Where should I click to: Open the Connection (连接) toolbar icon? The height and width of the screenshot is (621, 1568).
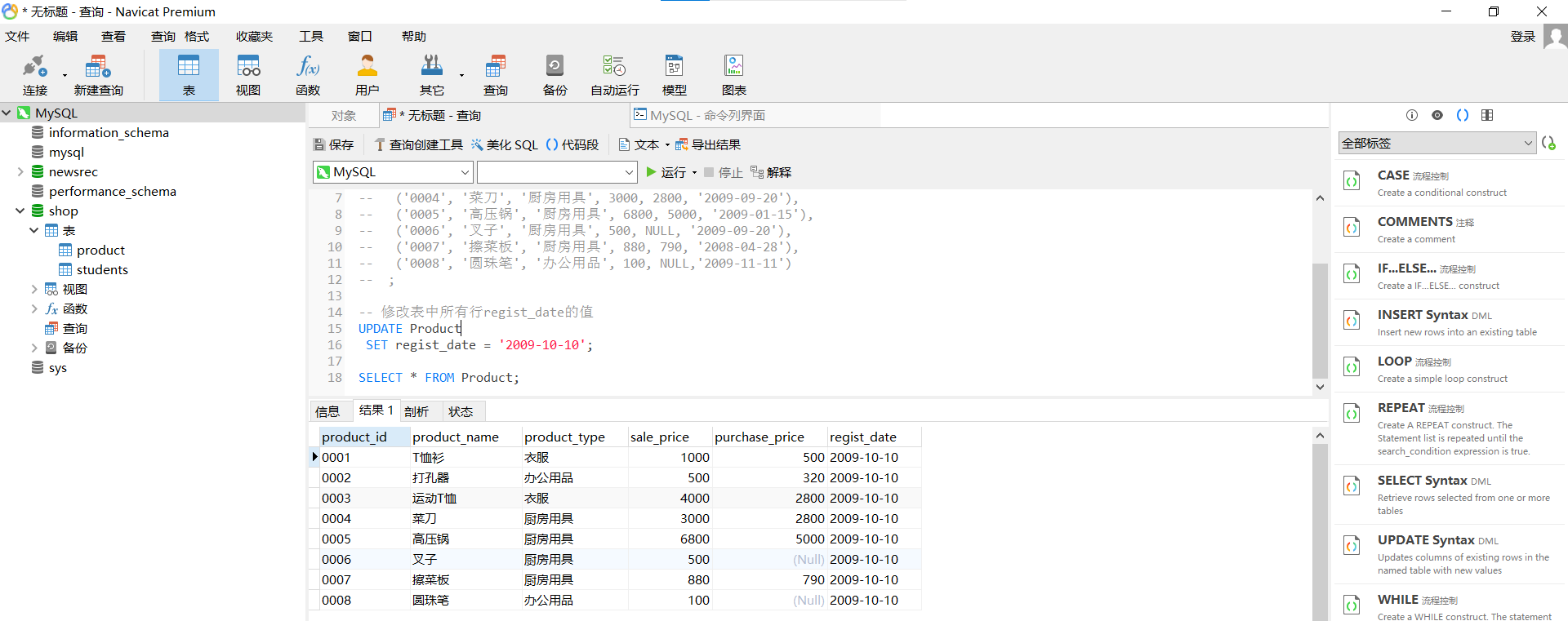[35, 75]
